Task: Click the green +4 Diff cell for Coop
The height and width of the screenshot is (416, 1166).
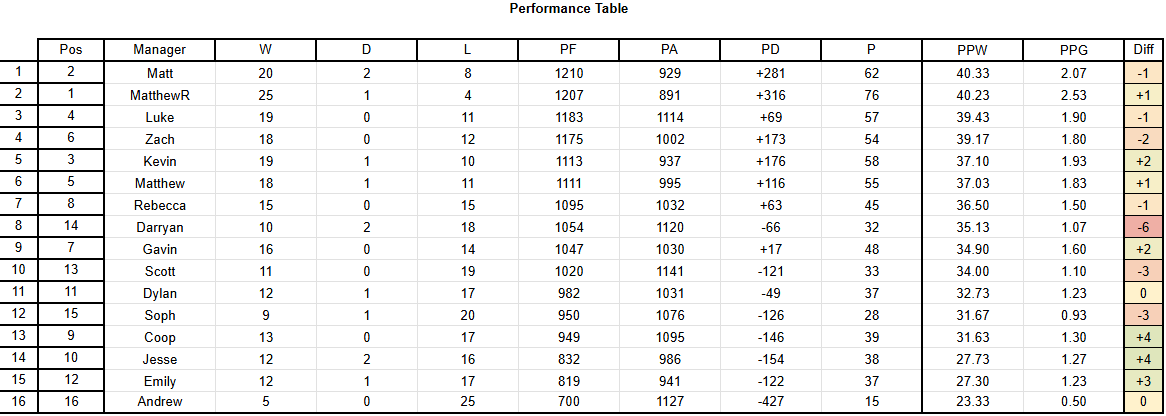Action: coord(1144,338)
